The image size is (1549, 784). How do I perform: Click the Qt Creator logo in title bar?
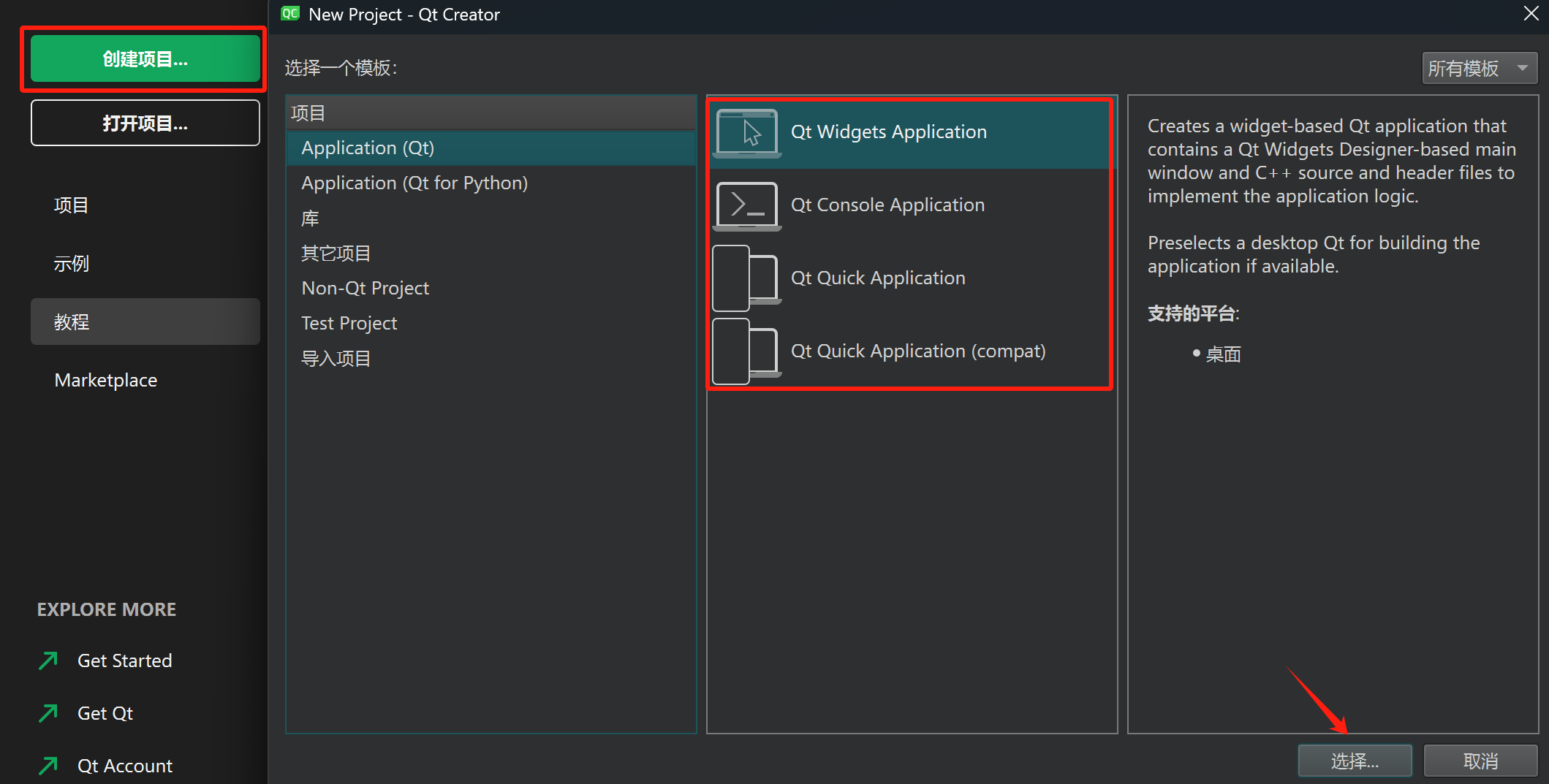click(290, 14)
